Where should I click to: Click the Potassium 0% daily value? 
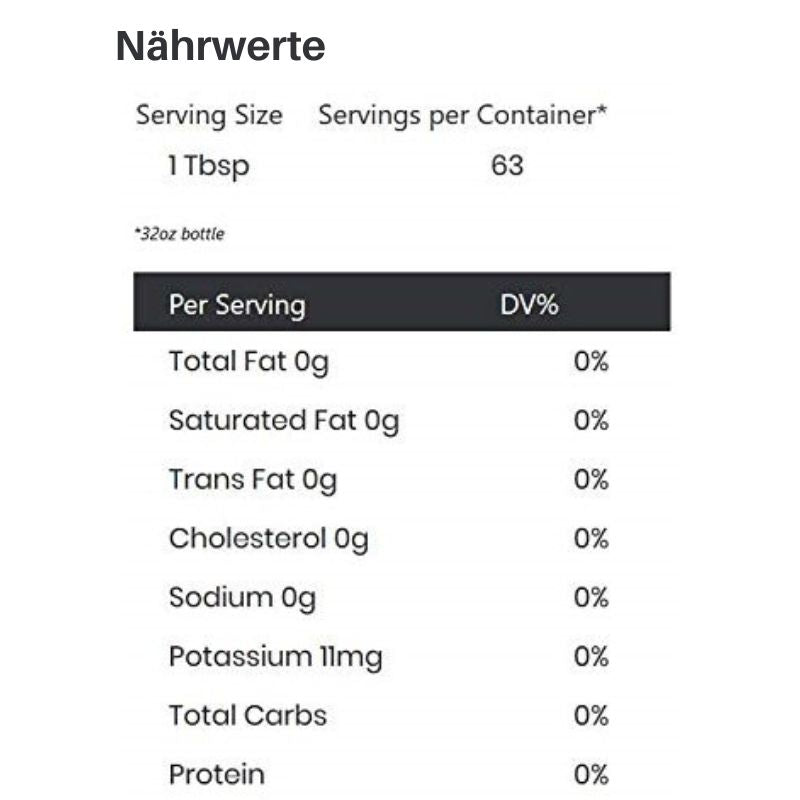[x=591, y=656]
